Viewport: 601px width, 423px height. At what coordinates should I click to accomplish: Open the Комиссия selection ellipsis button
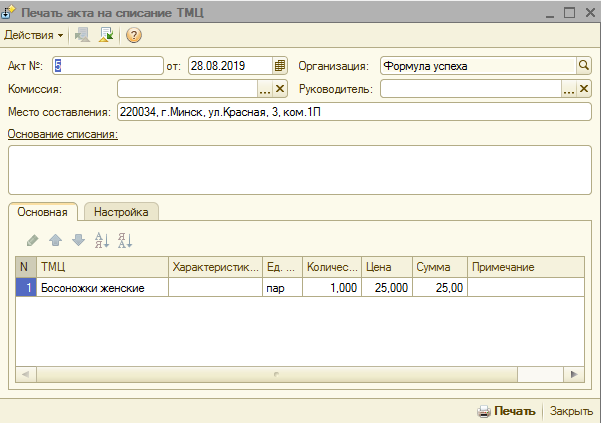(x=265, y=89)
